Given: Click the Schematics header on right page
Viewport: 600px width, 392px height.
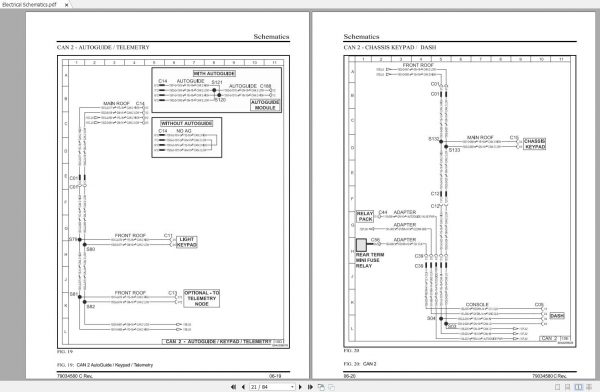Looking at the screenshot, I should (x=361, y=37).
